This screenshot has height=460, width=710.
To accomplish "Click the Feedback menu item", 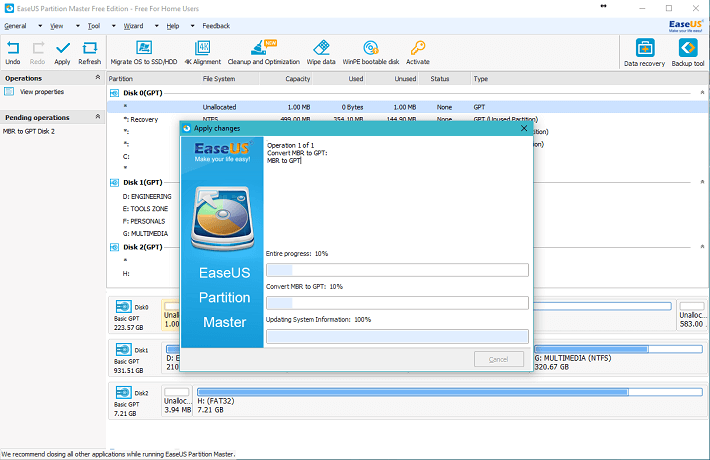I will 216,26.
